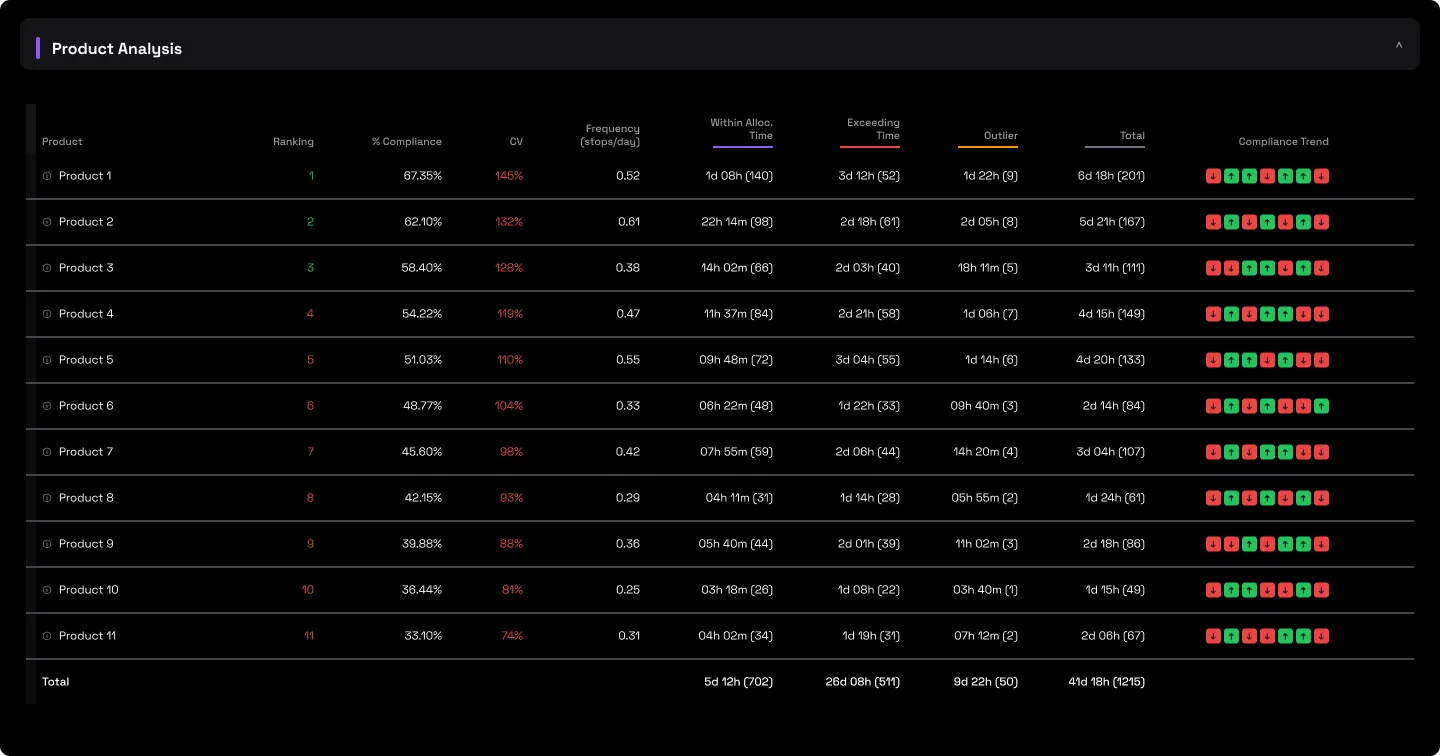Click exceeding time cell 3d 04h (55)
Image resolution: width=1440 pixels, height=756 pixels.
click(x=868, y=360)
